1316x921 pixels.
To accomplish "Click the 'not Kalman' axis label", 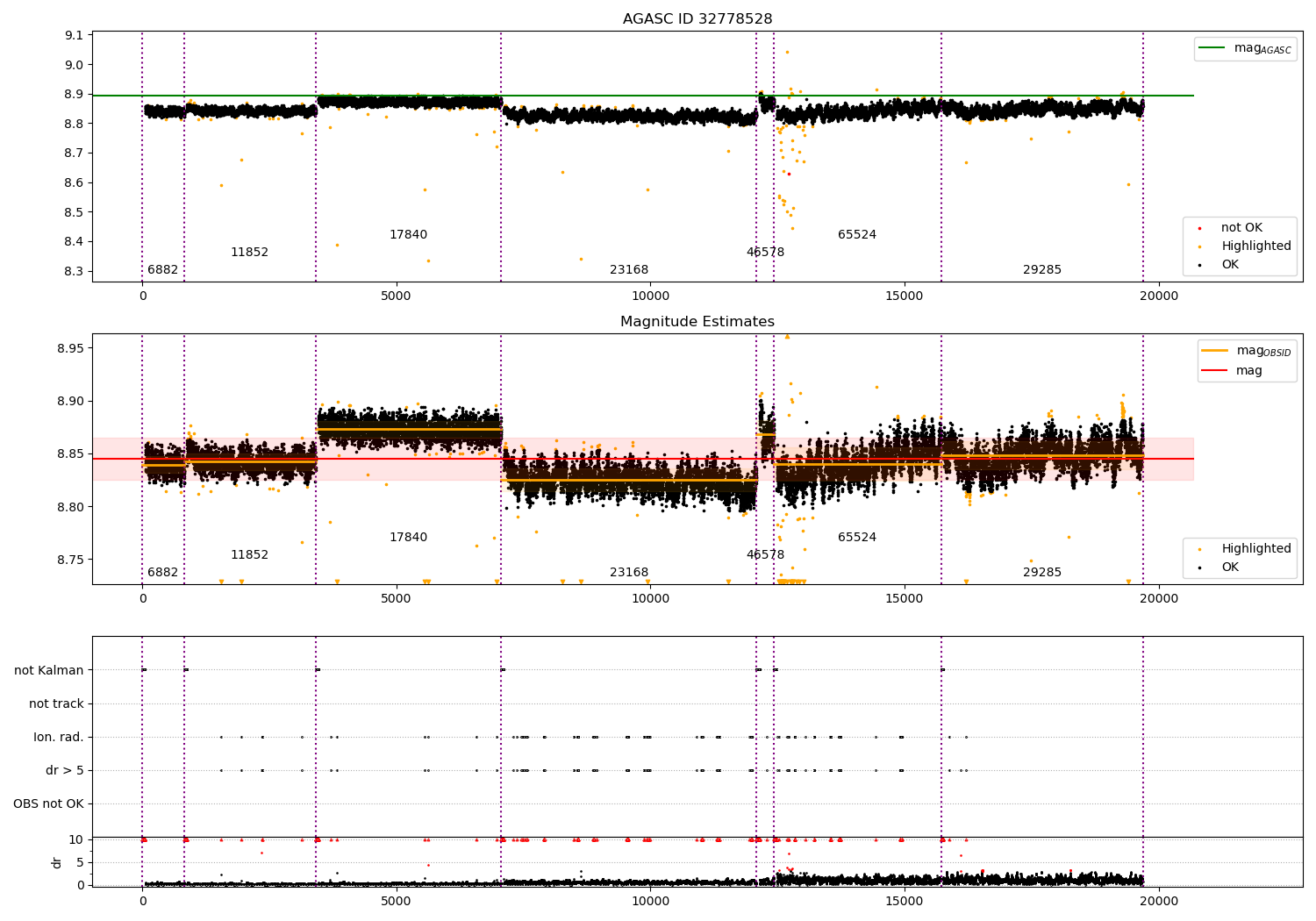I will (x=49, y=671).
